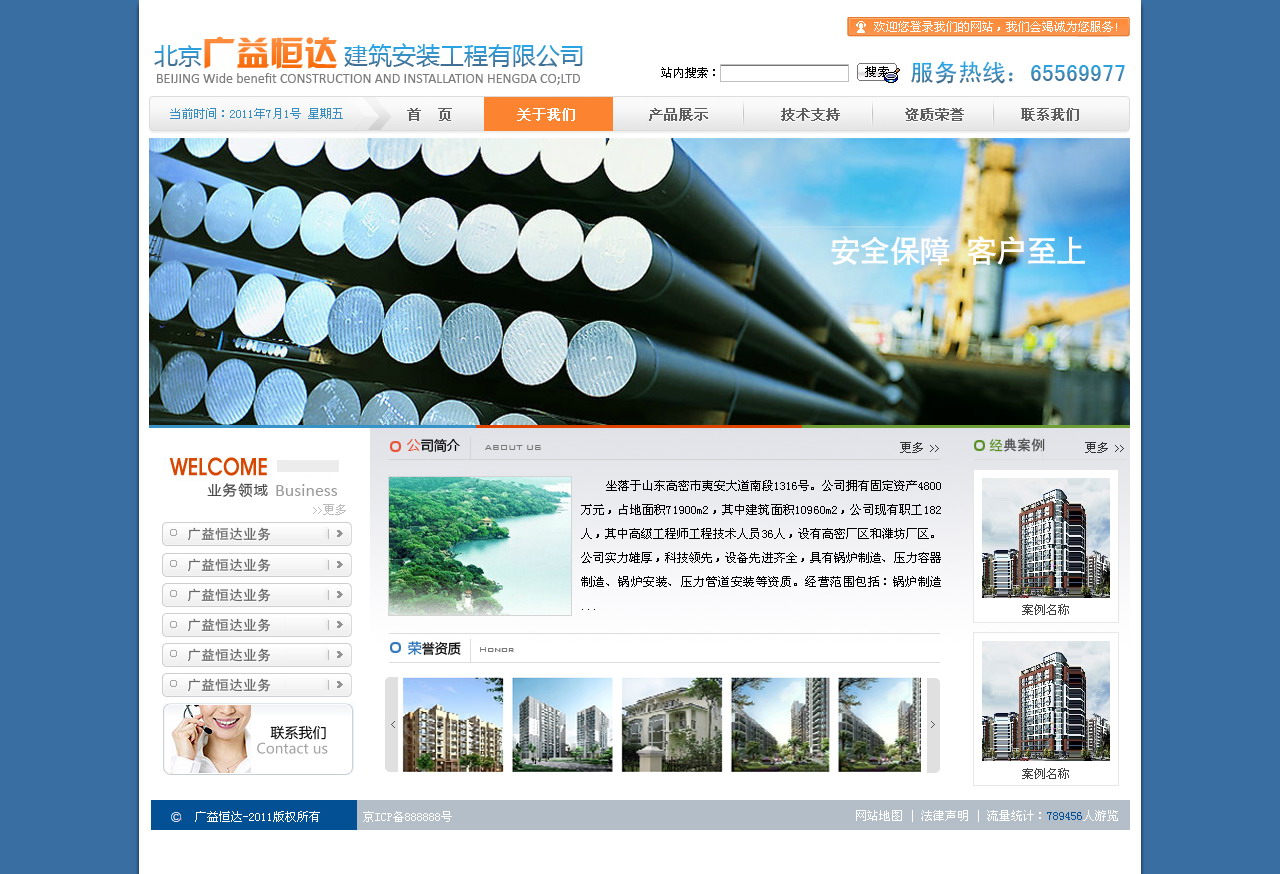Open the first 案例名称 building thumbnail
The image size is (1280, 874).
(x=1046, y=538)
